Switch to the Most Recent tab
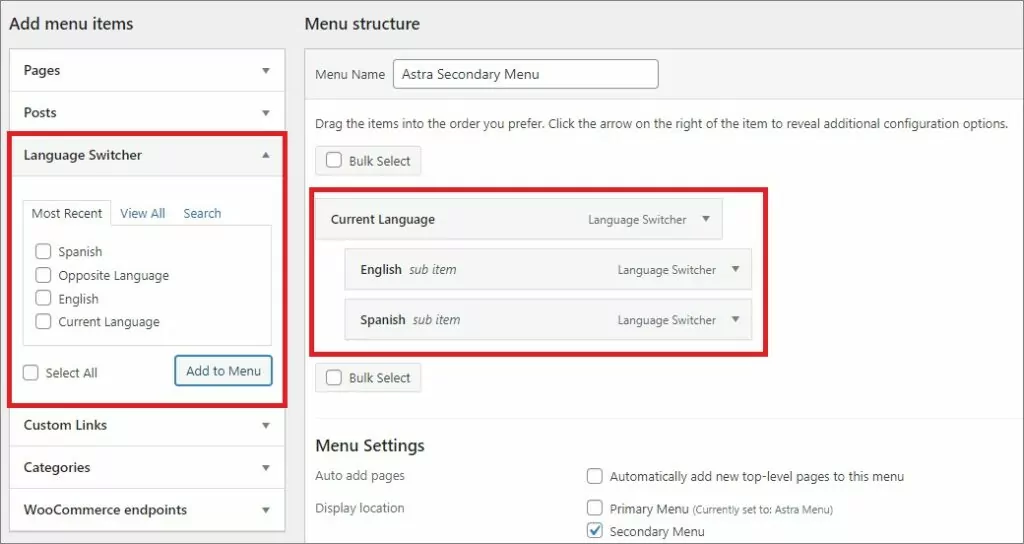Screen dimensions: 1024x544 (x=67, y=214)
